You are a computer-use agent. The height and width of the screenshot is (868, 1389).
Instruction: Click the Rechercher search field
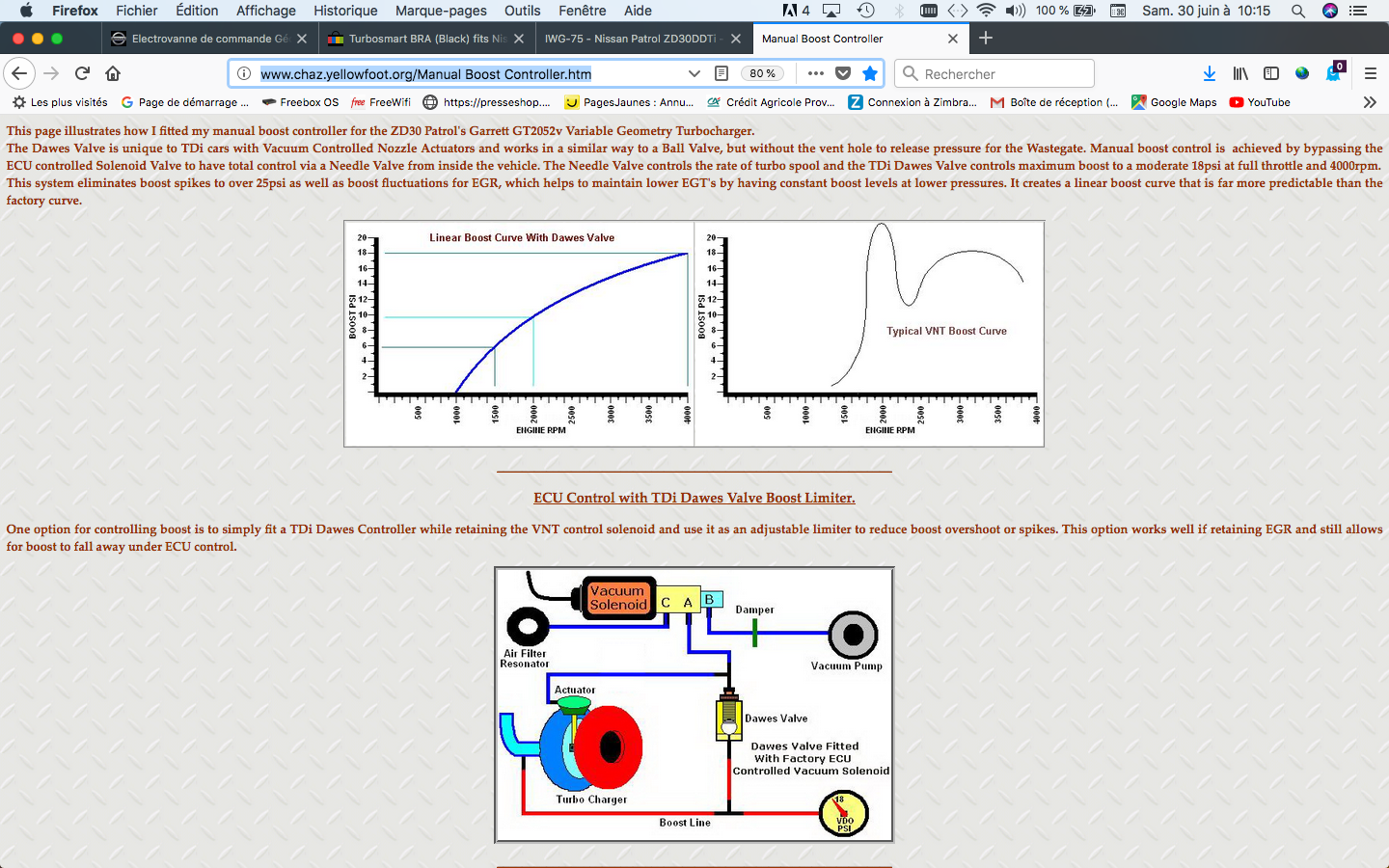point(1003,73)
